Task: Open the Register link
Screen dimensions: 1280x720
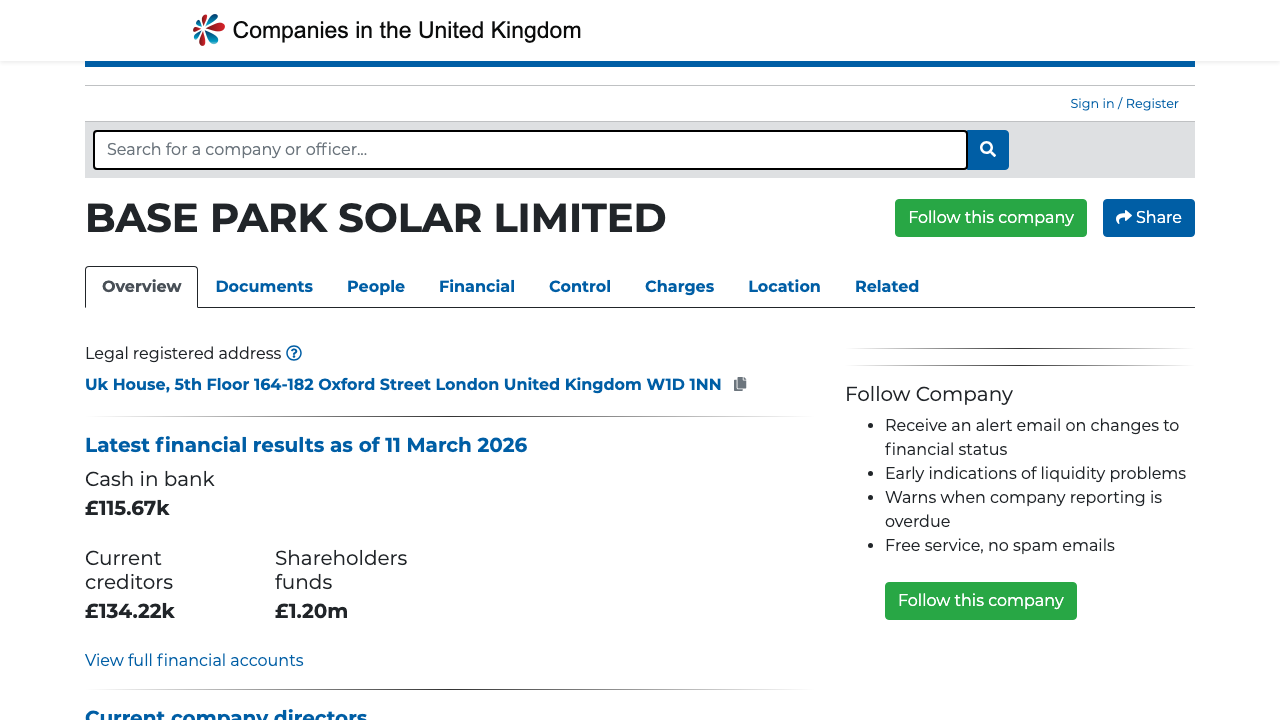Action: pyautogui.click(x=1152, y=103)
